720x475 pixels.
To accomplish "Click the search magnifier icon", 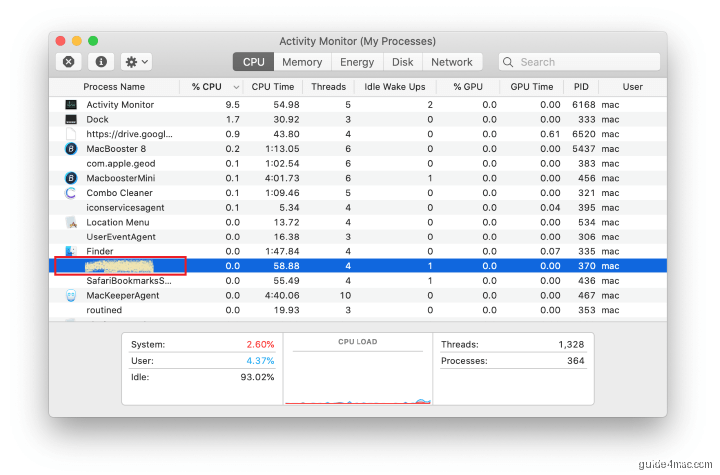I will 508,62.
